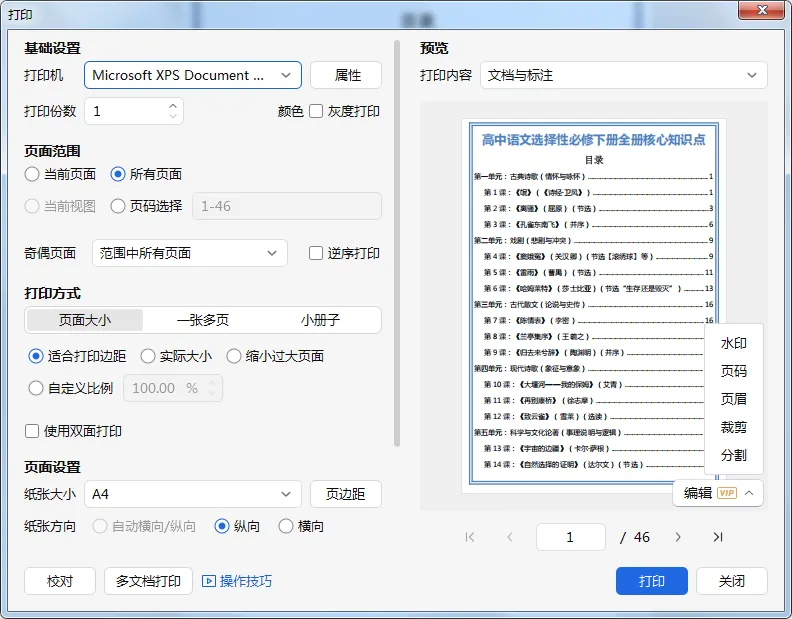Go to next preview page
The width and height of the screenshot is (792, 619).
tap(678, 537)
